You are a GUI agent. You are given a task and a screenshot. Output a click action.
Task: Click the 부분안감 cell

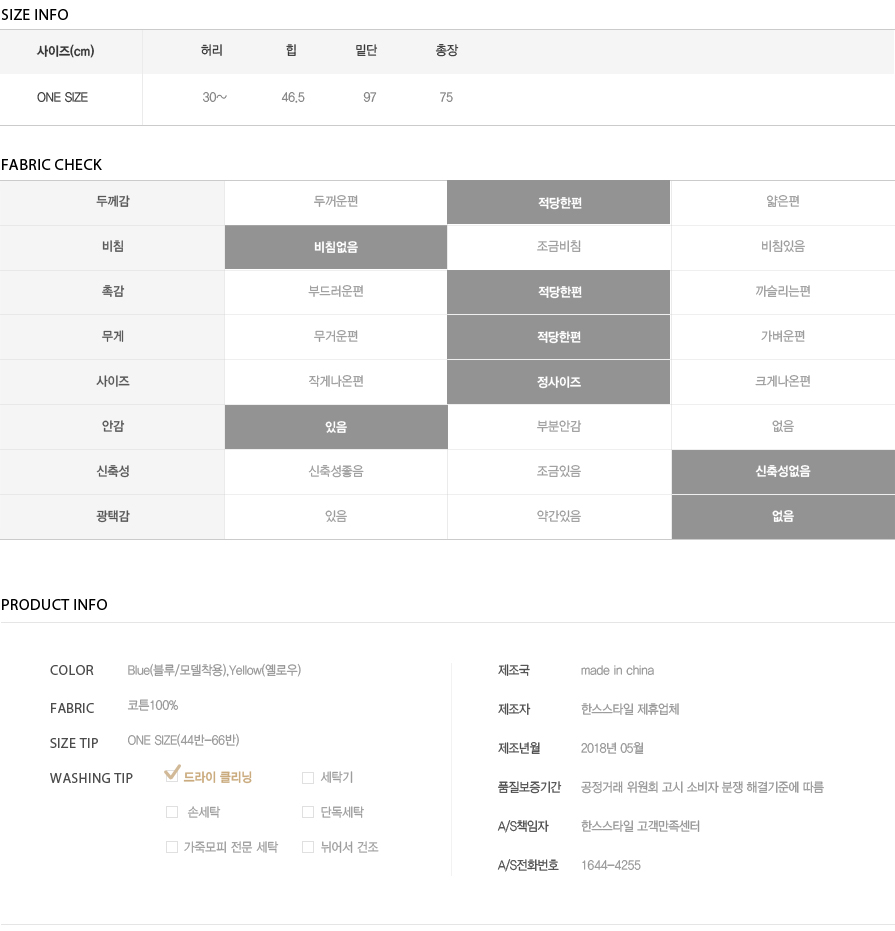click(x=559, y=426)
